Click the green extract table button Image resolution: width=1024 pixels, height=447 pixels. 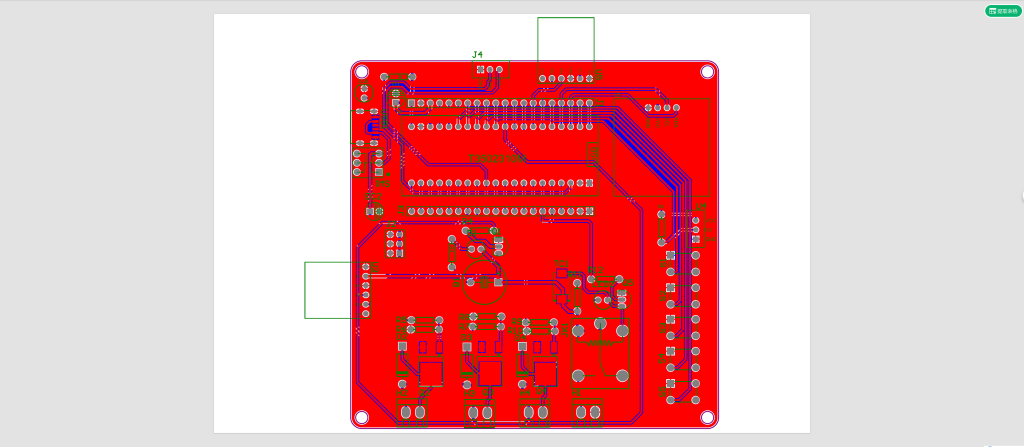pos(1003,11)
